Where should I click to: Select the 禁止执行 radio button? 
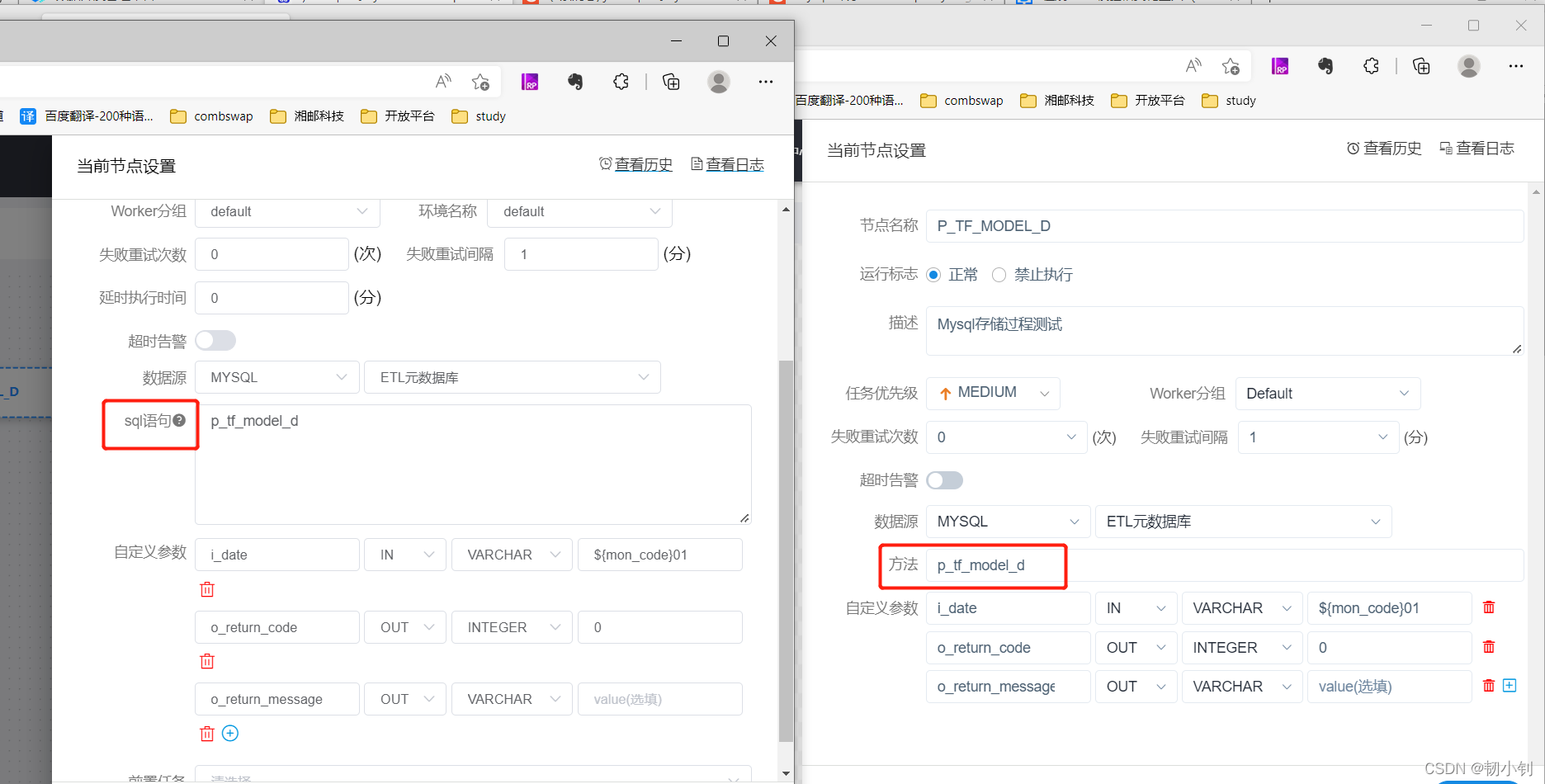pos(999,274)
